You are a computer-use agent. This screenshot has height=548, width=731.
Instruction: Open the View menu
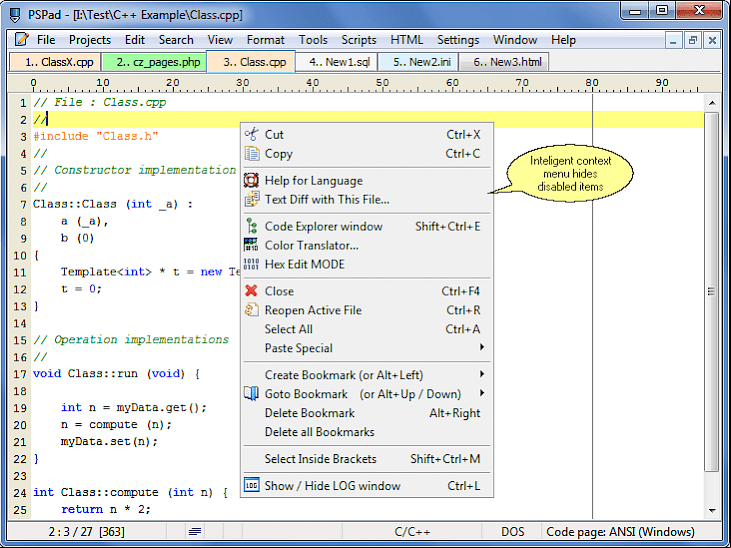pyautogui.click(x=220, y=40)
